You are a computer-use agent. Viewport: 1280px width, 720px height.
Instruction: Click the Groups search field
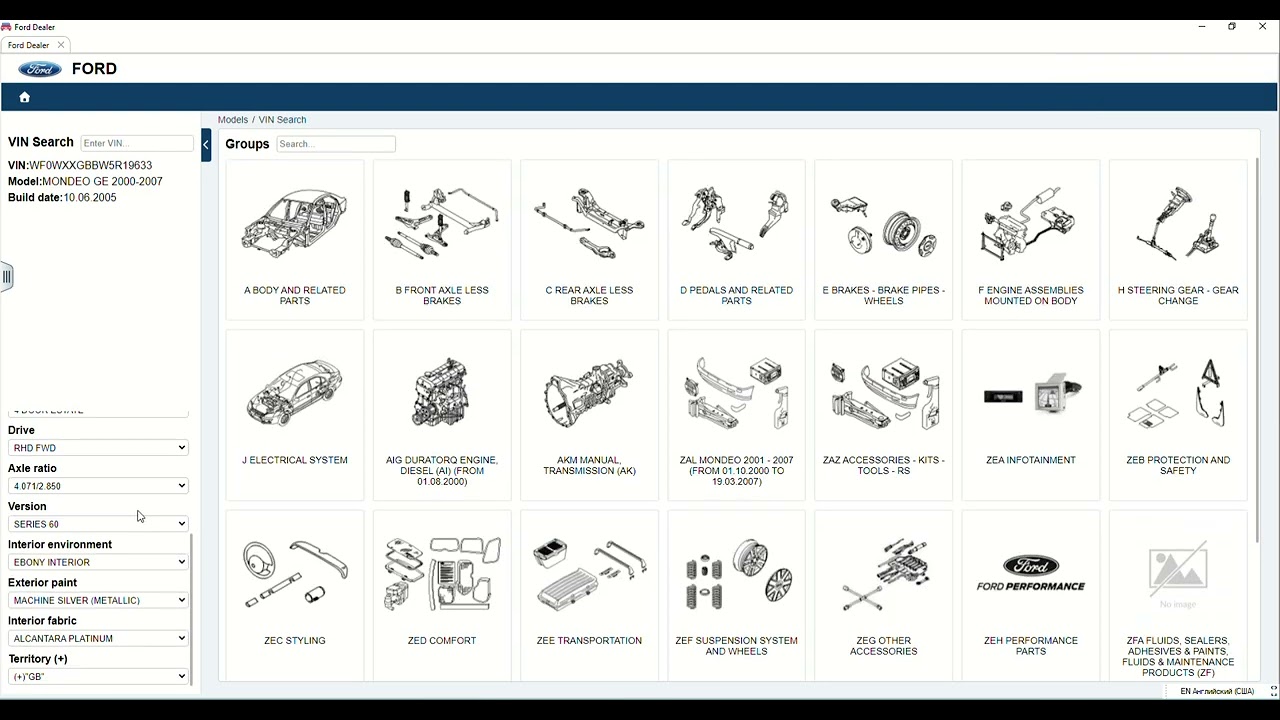click(336, 144)
